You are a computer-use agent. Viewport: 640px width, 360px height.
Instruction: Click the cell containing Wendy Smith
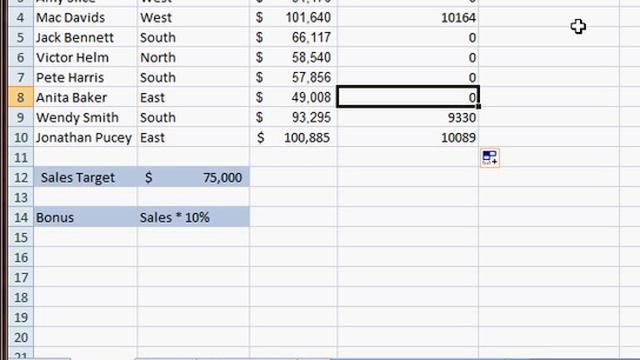click(x=85, y=118)
